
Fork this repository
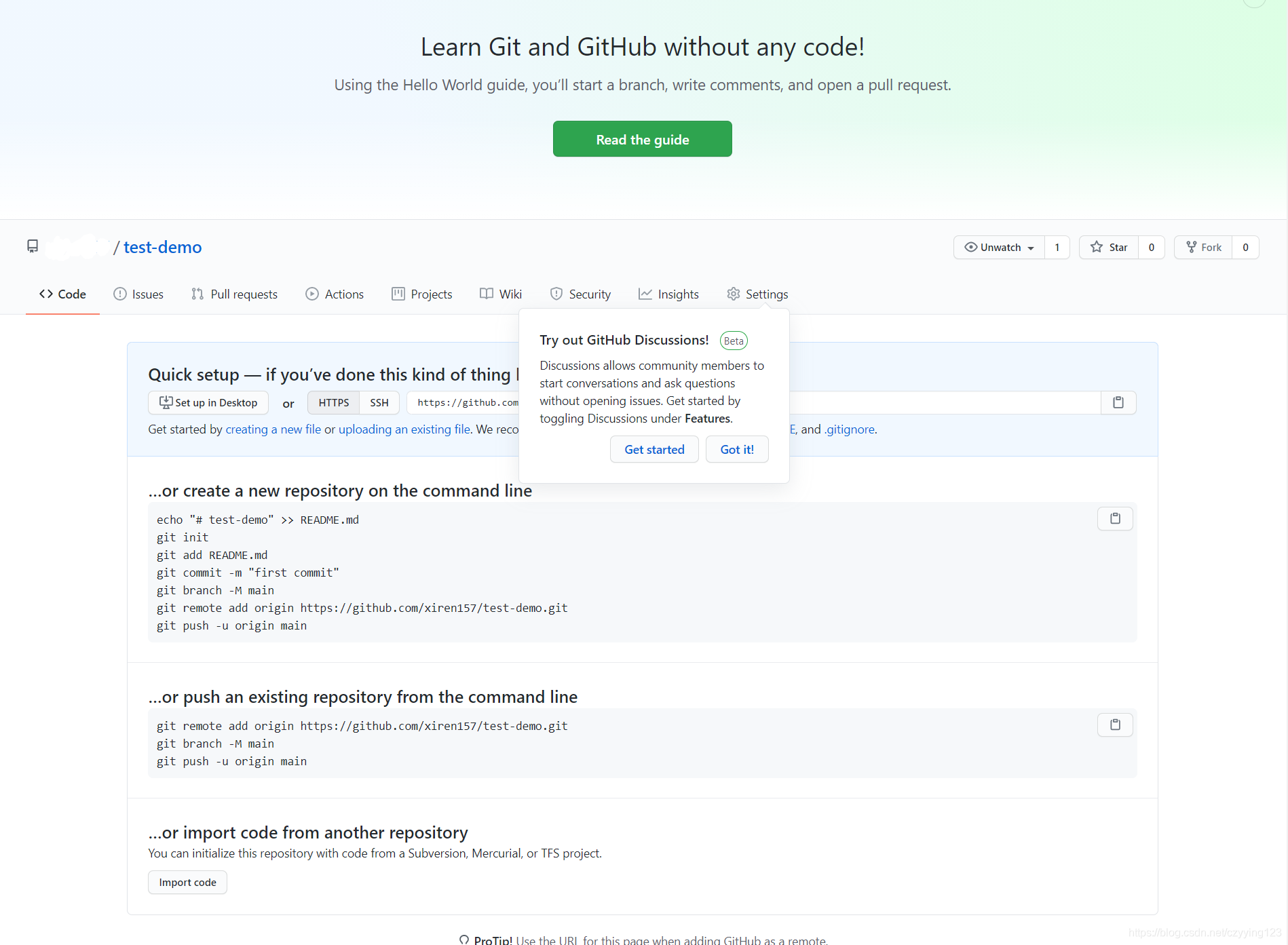pos(1203,247)
